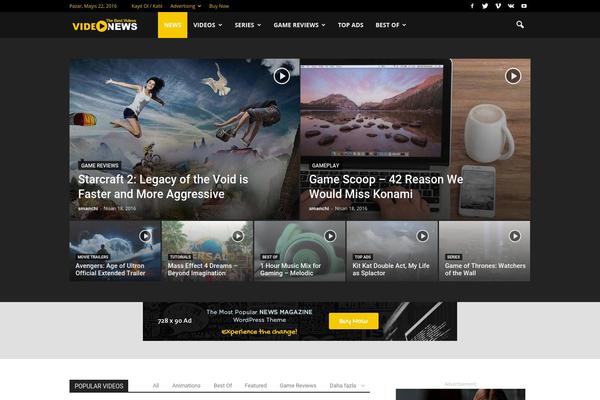Viewport: 600px width, 400px height.
Task: Open the Twitter social icon
Action: (485, 6)
